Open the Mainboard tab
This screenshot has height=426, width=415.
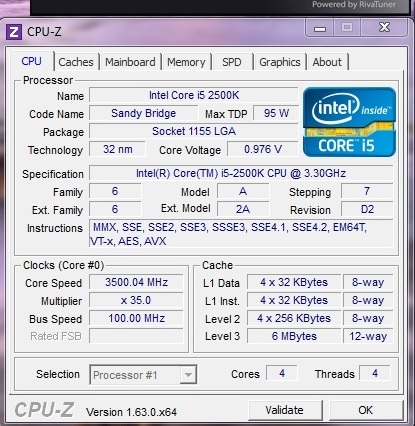[x=130, y=62]
